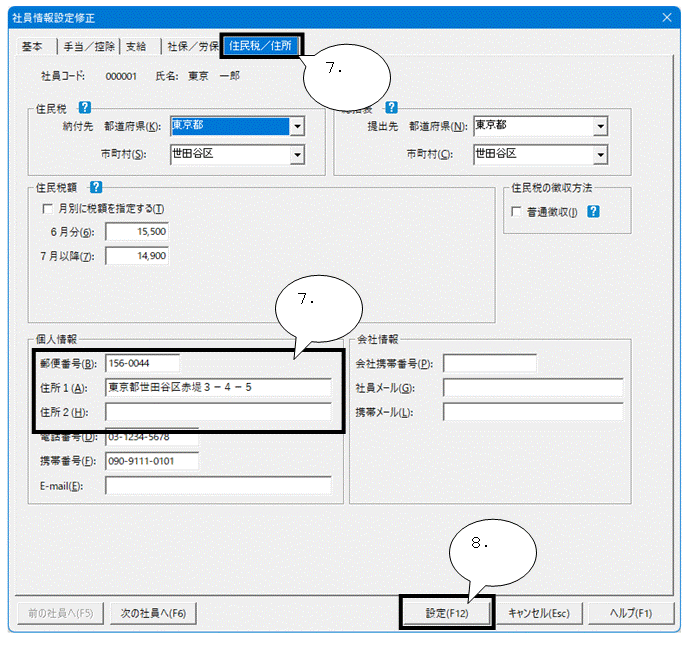This screenshot has height=656, width=687.
Task: Click the 携帯メール field
Action: pos(533,412)
